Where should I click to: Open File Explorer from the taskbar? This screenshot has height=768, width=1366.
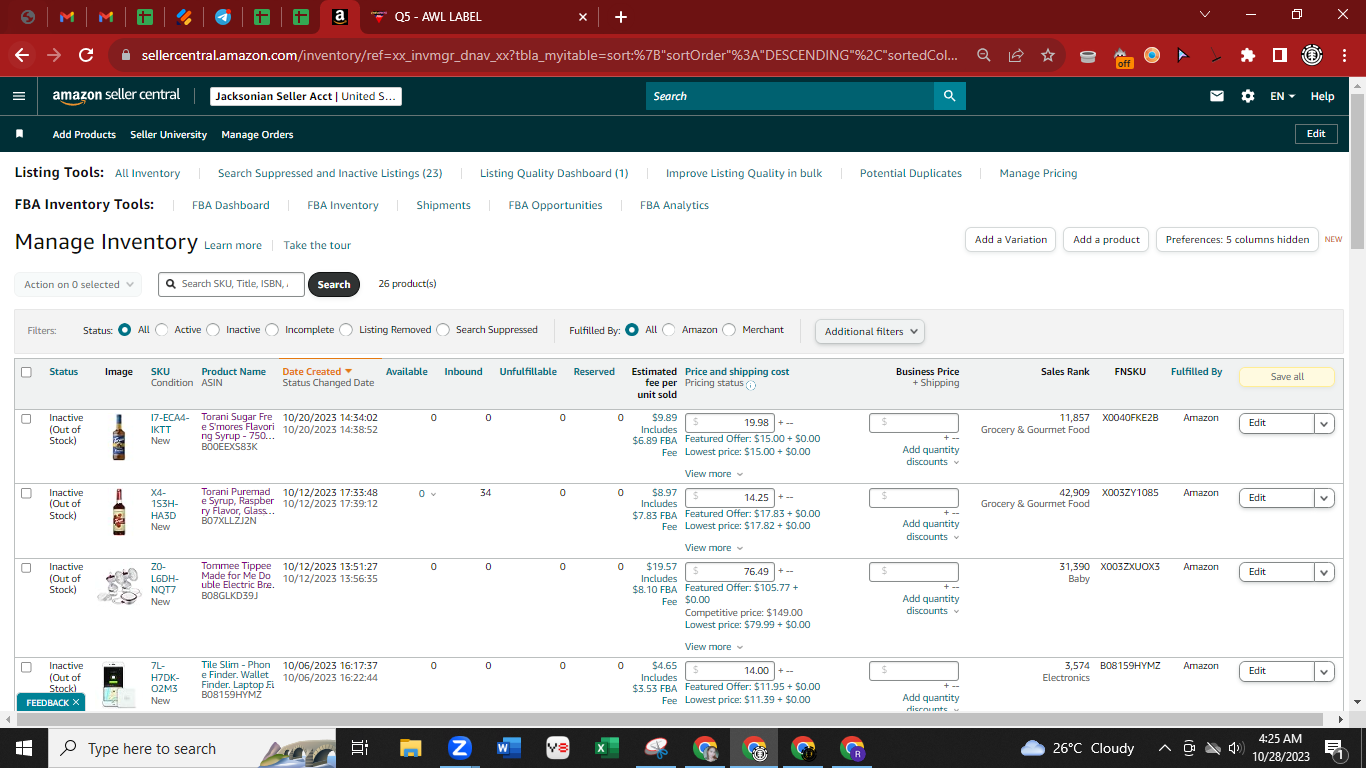pyautogui.click(x=411, y=748)
